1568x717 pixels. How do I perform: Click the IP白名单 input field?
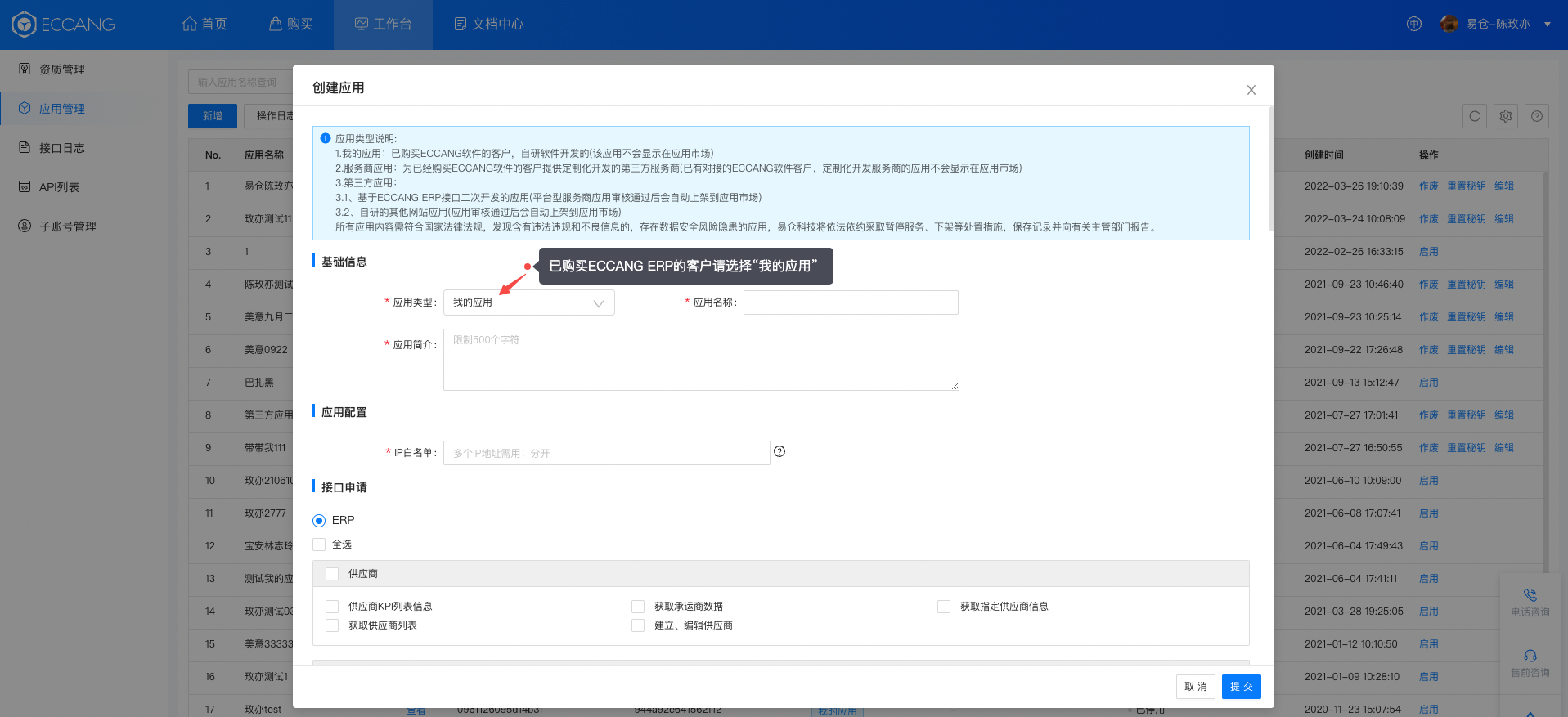(x=607, y=453)
